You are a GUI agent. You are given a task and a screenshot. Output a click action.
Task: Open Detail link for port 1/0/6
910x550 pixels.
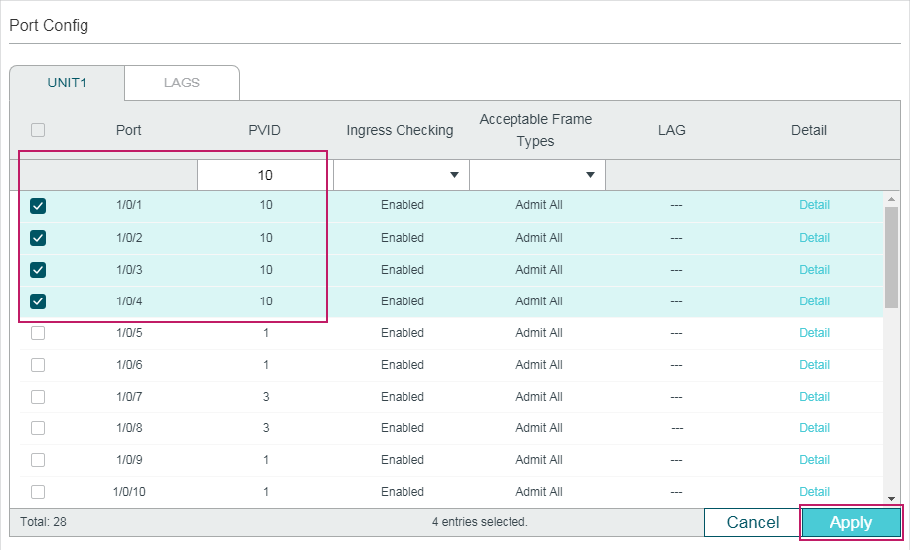(814, 365)
